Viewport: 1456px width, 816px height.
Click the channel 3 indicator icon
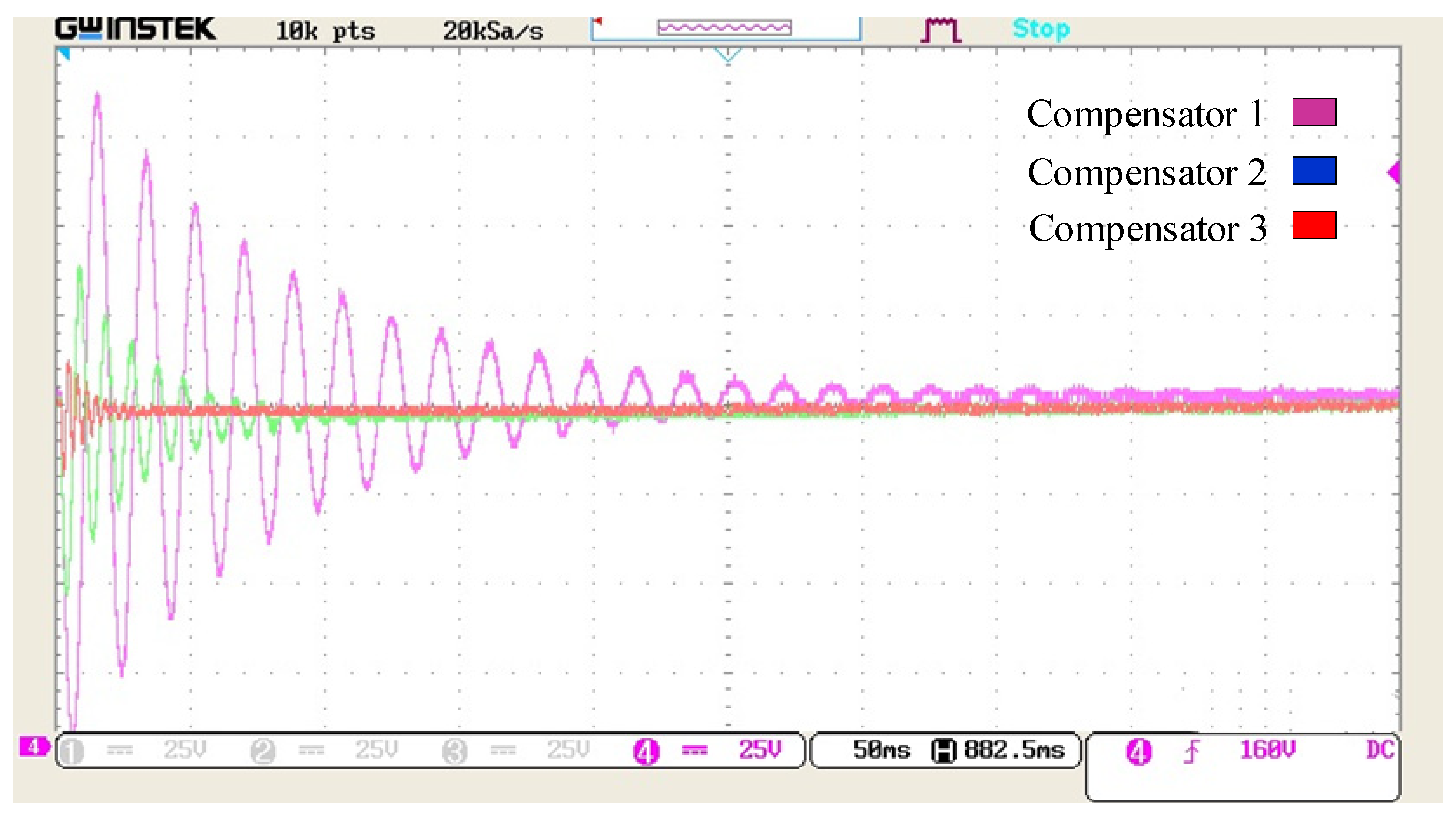point(454,752)
